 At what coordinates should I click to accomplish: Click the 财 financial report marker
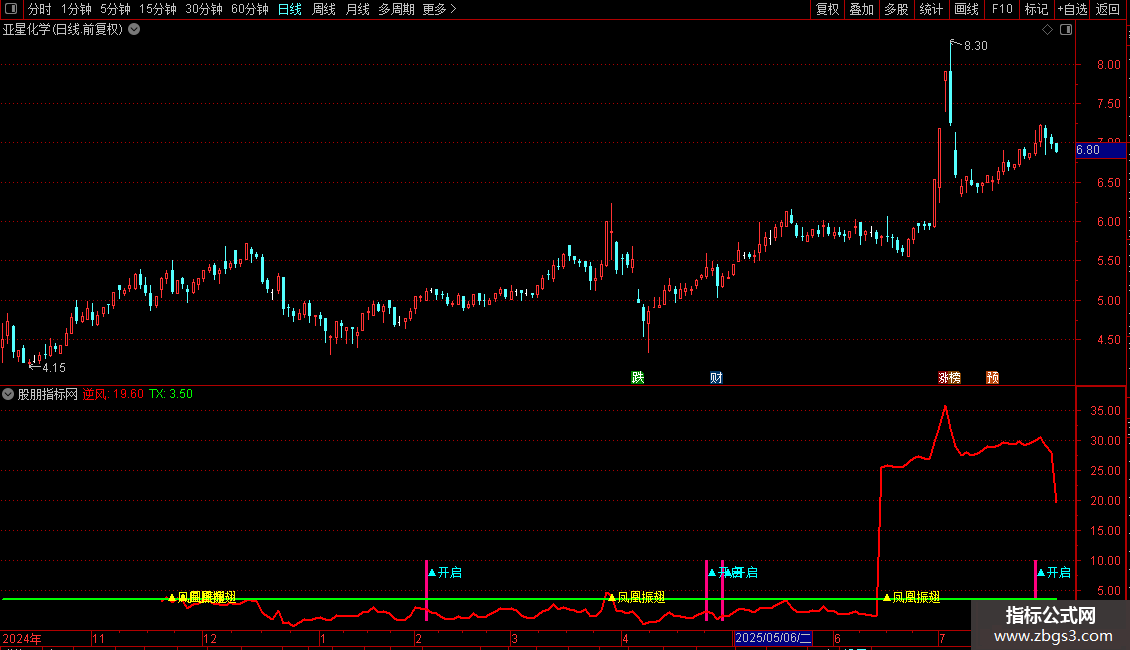tap(716, 378)
